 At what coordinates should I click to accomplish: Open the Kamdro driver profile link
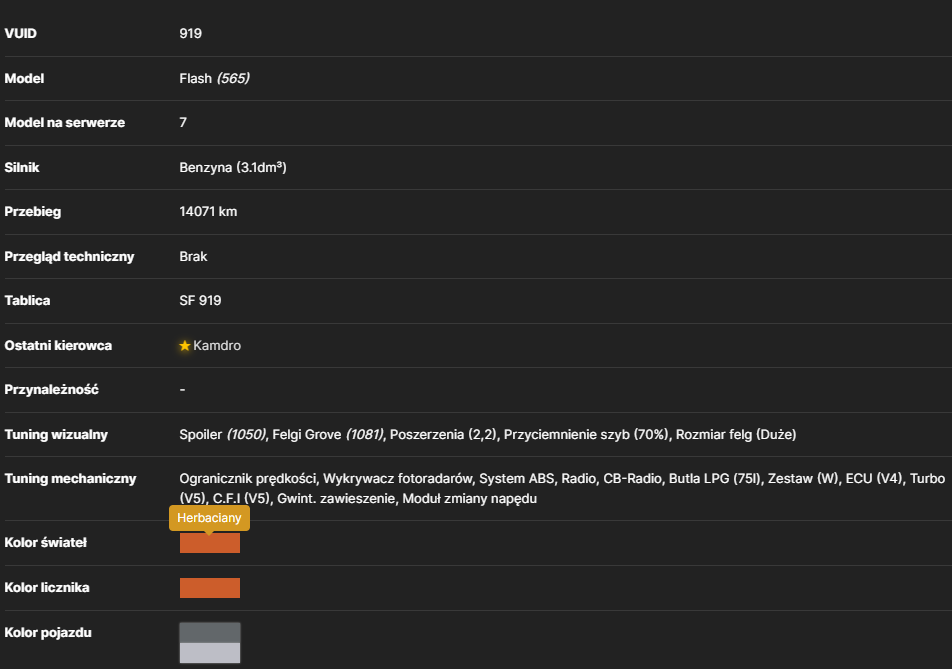click(x=217, y=345)
